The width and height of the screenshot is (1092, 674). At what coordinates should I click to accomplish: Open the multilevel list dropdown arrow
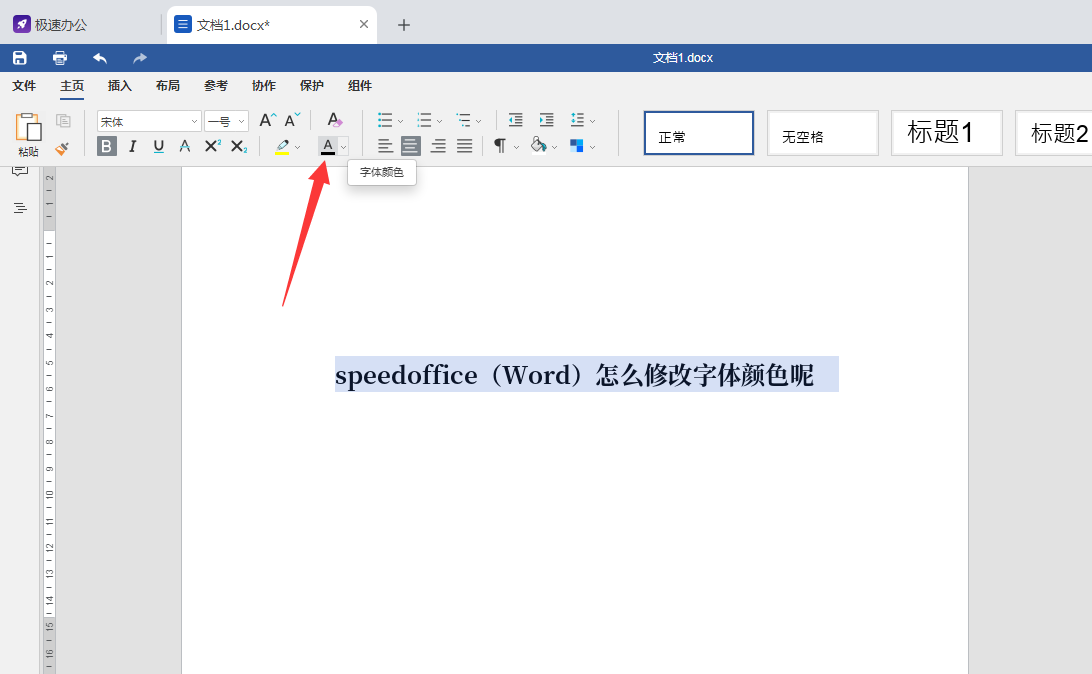(x=478, y=121)
